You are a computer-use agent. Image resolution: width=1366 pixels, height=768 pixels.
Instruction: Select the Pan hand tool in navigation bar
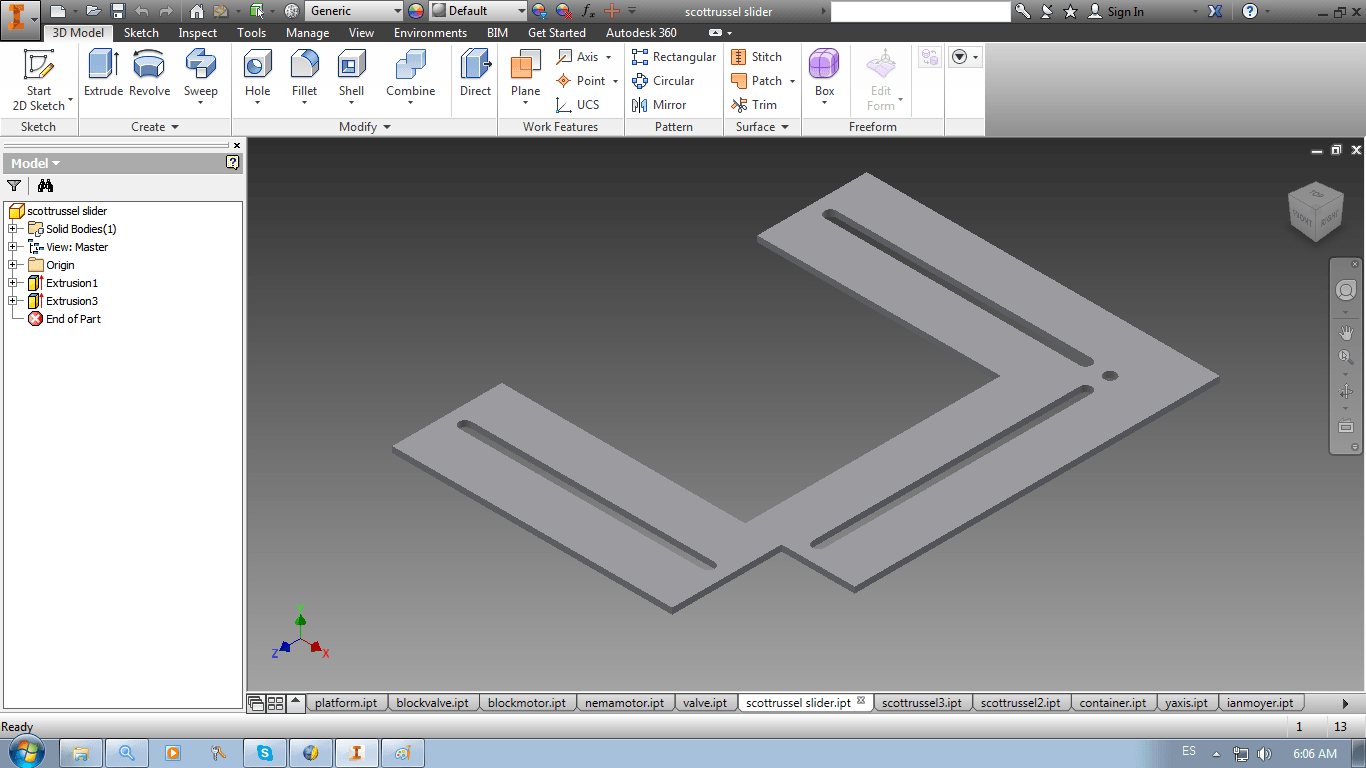pos(1346,333)
